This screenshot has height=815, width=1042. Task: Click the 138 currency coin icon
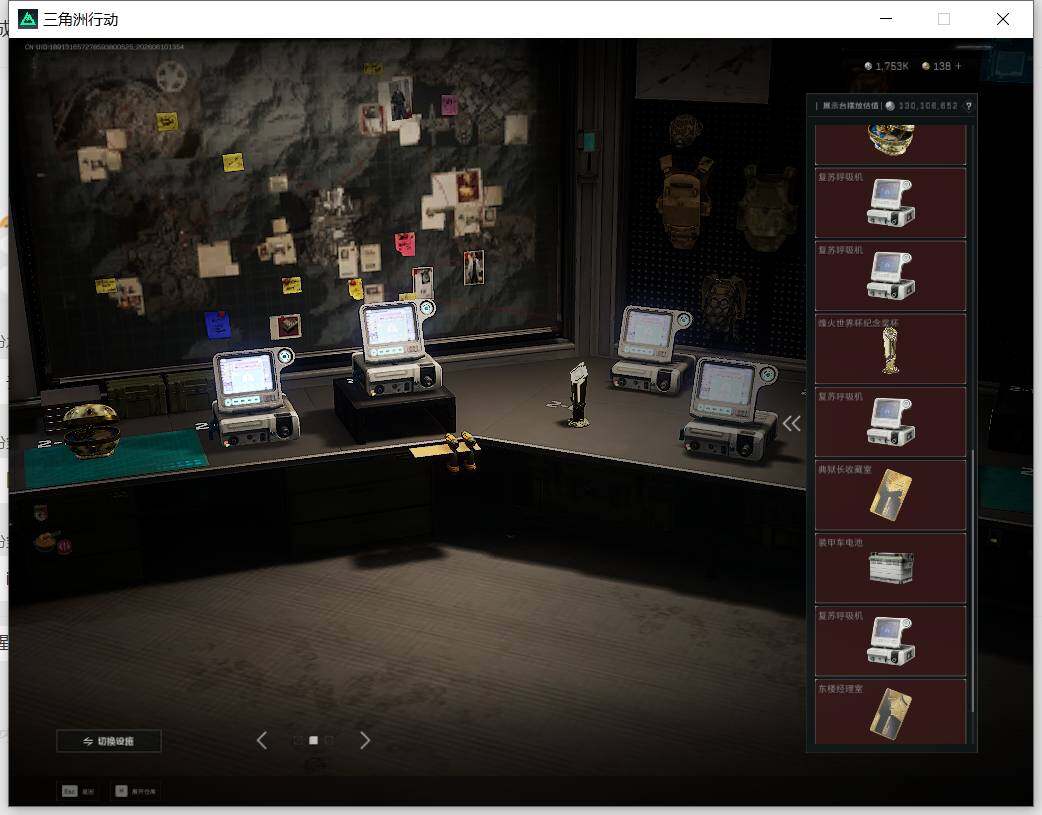926,66
